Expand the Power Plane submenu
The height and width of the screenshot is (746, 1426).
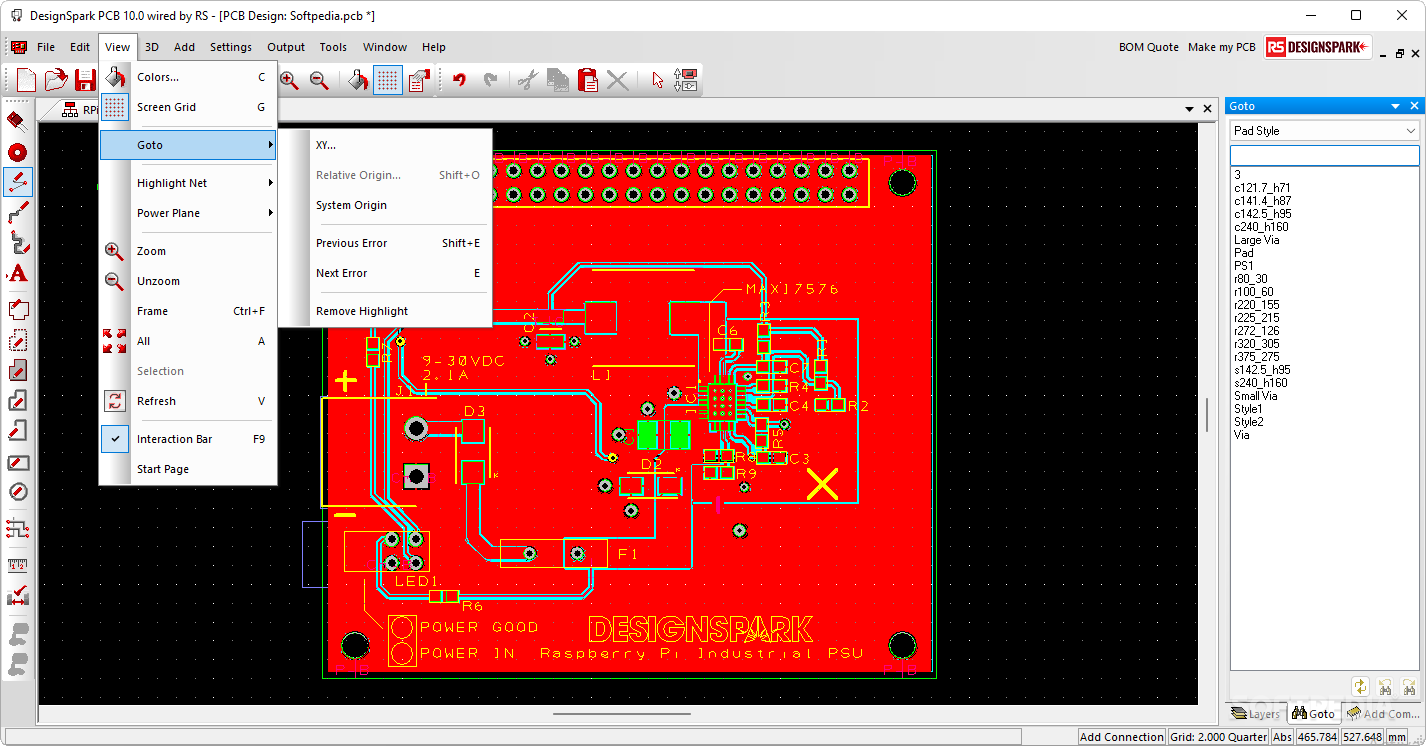(188, 213)
